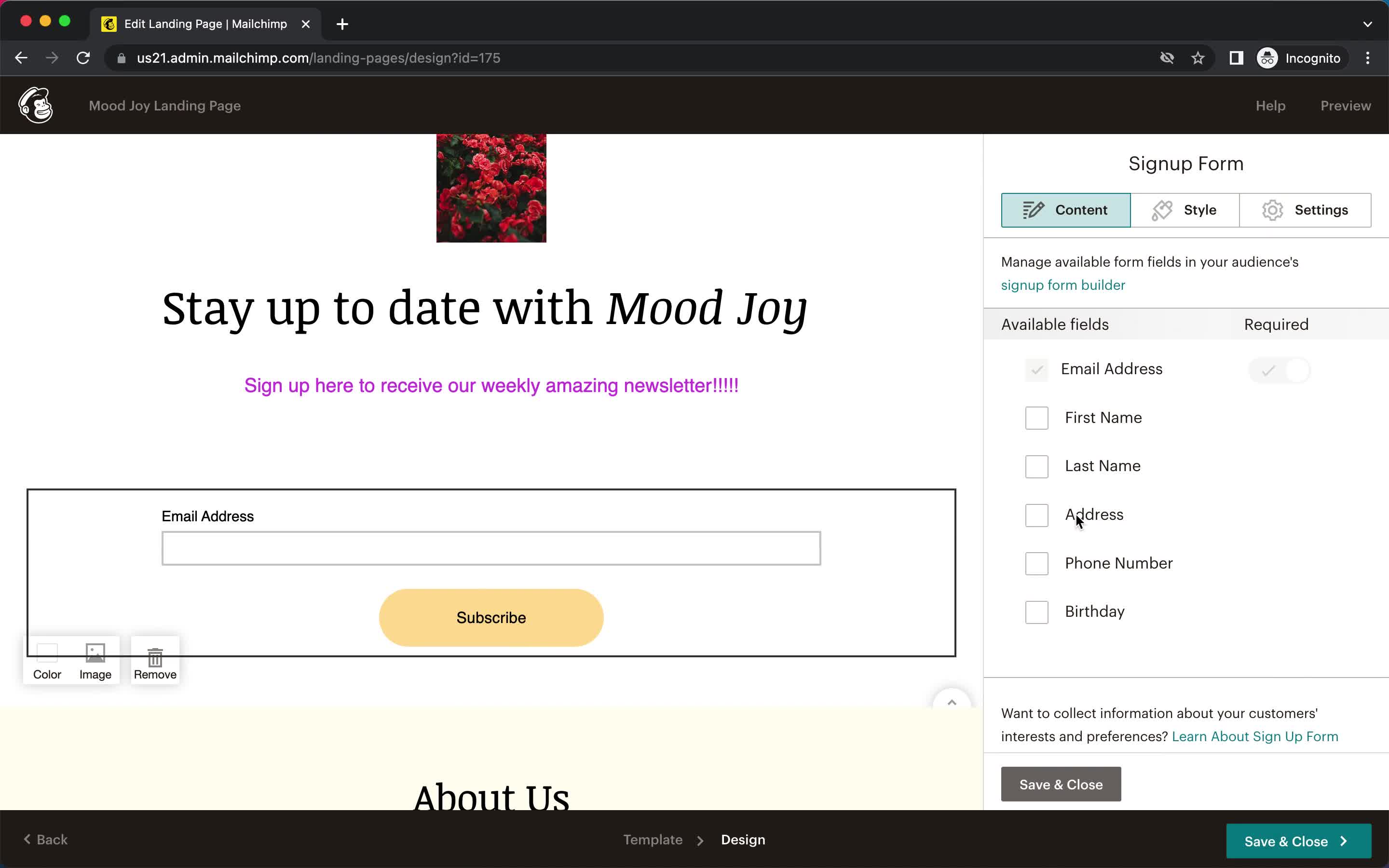Toggle the First Name field checkbox
Image resolution: width=1389 pixels, height=868 pixels.
point(1036,418)
